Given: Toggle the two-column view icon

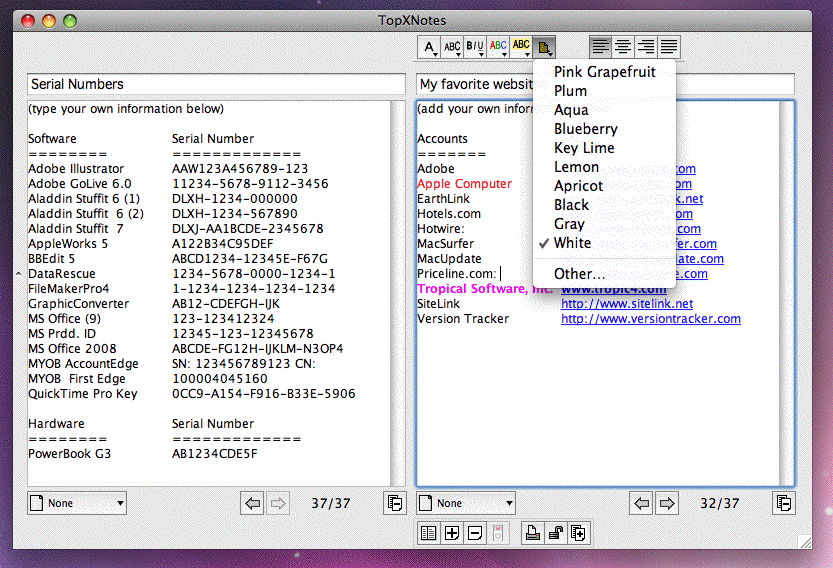Looking at the screenshot, I should [x=428, y=533].
